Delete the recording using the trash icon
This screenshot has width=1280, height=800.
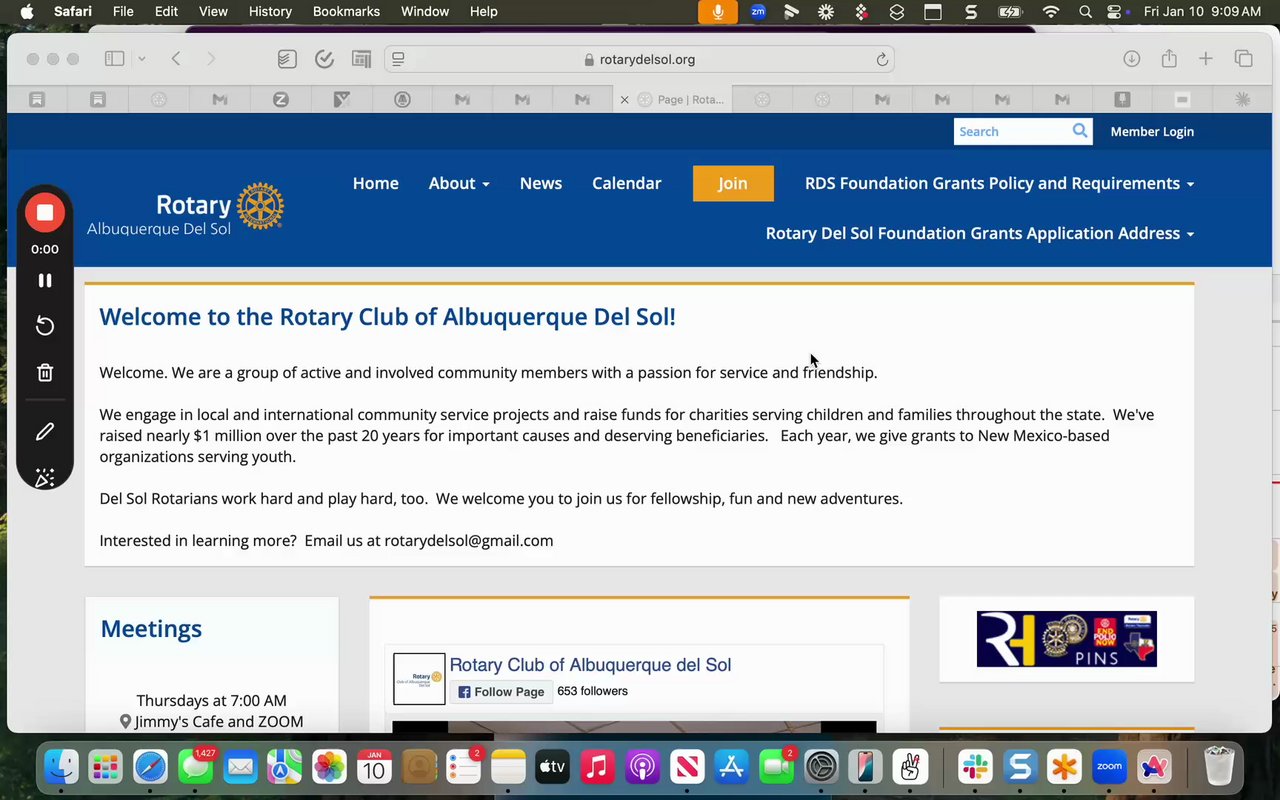[x=45, y=373]
